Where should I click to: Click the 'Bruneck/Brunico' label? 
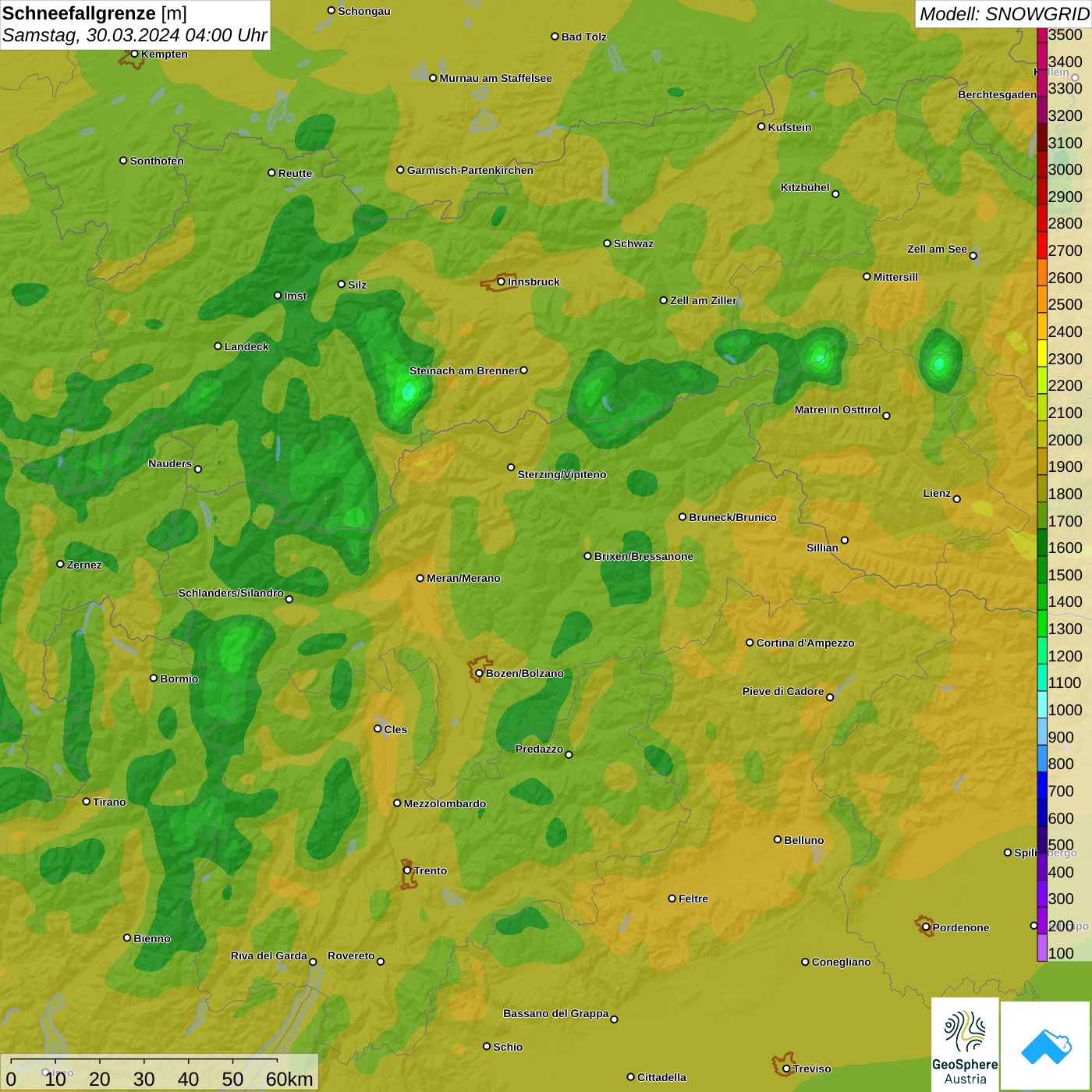(x=732, y=517)
